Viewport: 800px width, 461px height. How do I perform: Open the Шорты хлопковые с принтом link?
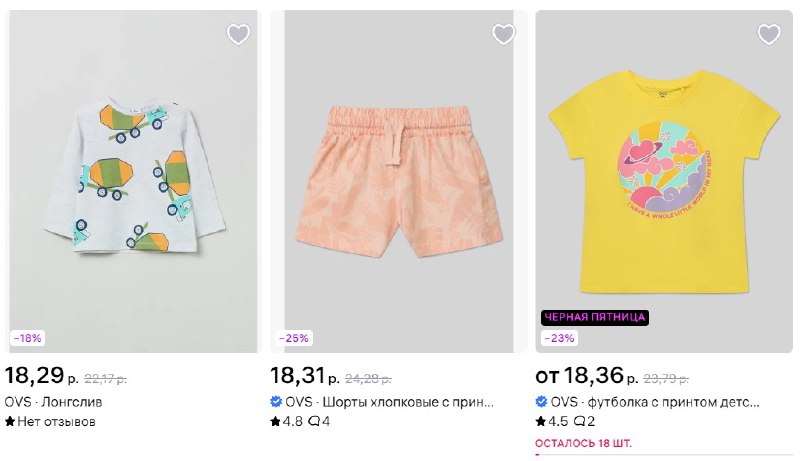tap(408, 402)
